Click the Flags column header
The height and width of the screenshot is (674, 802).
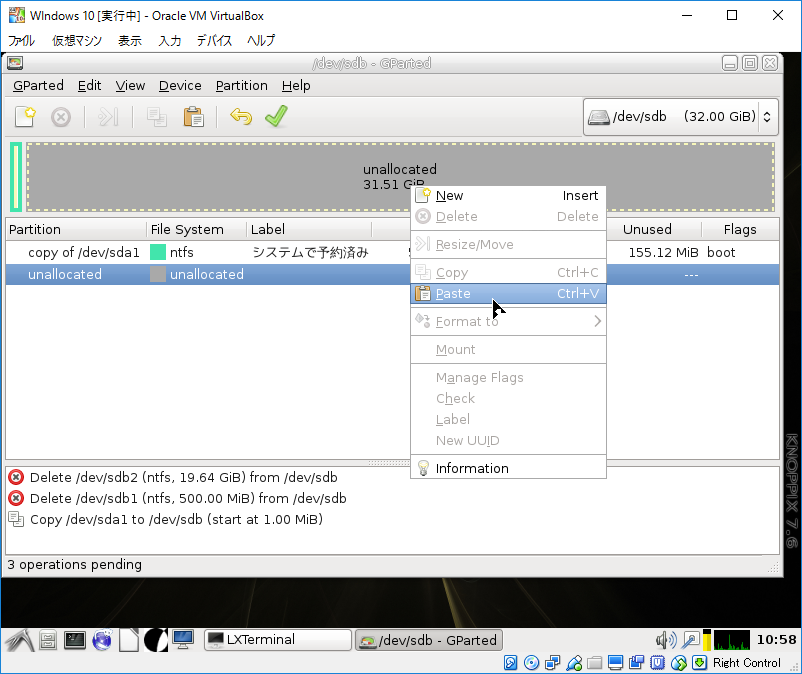[x=740, y=230]
